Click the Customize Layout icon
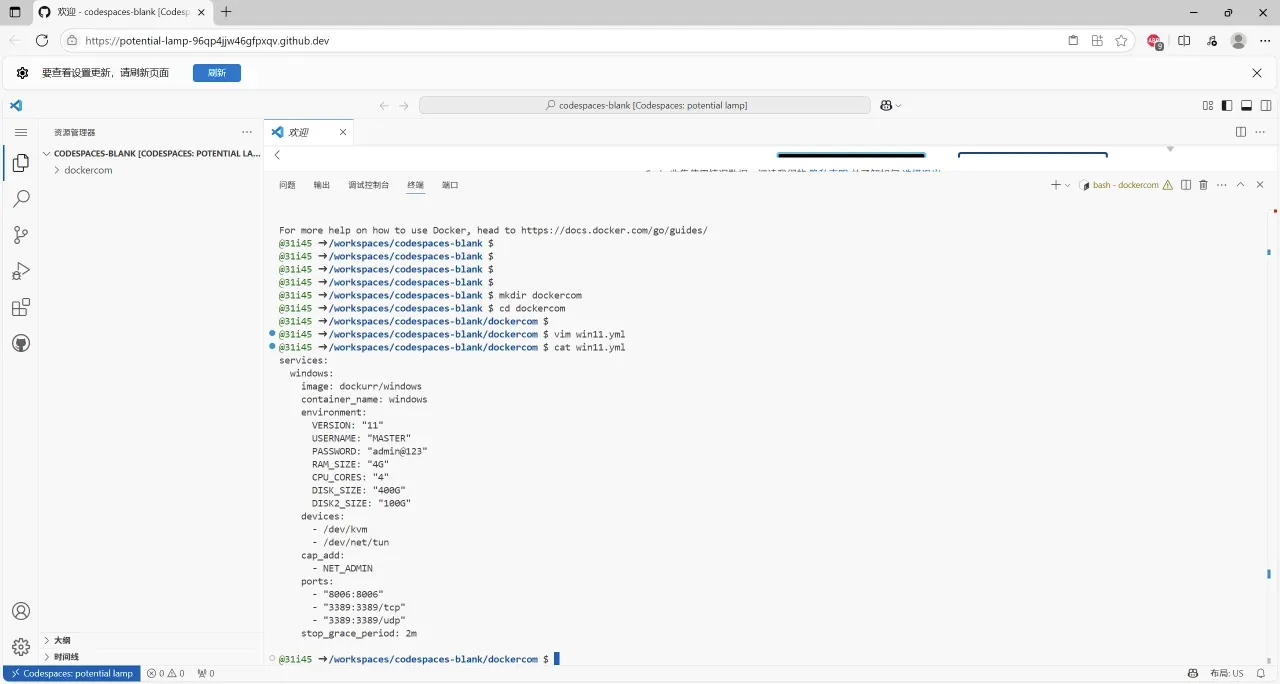Image resolution: width=1280 pixels, height=684 pixels. click(1208, 105)
